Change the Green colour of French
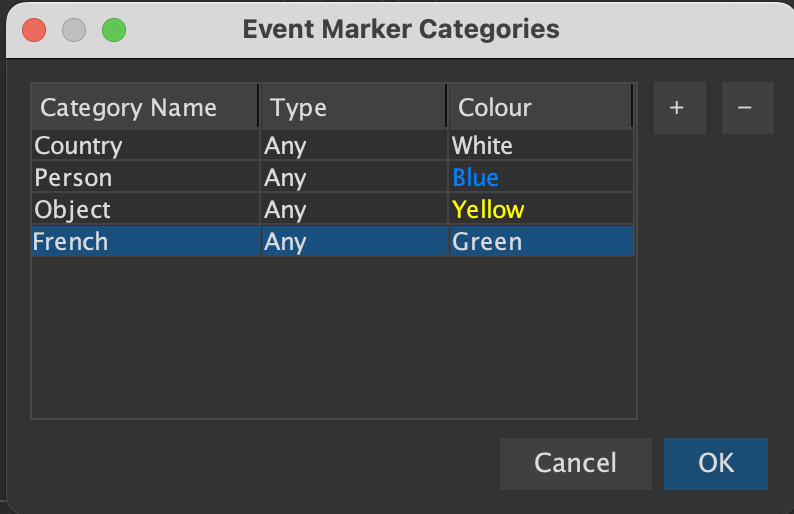 point(541,242)
